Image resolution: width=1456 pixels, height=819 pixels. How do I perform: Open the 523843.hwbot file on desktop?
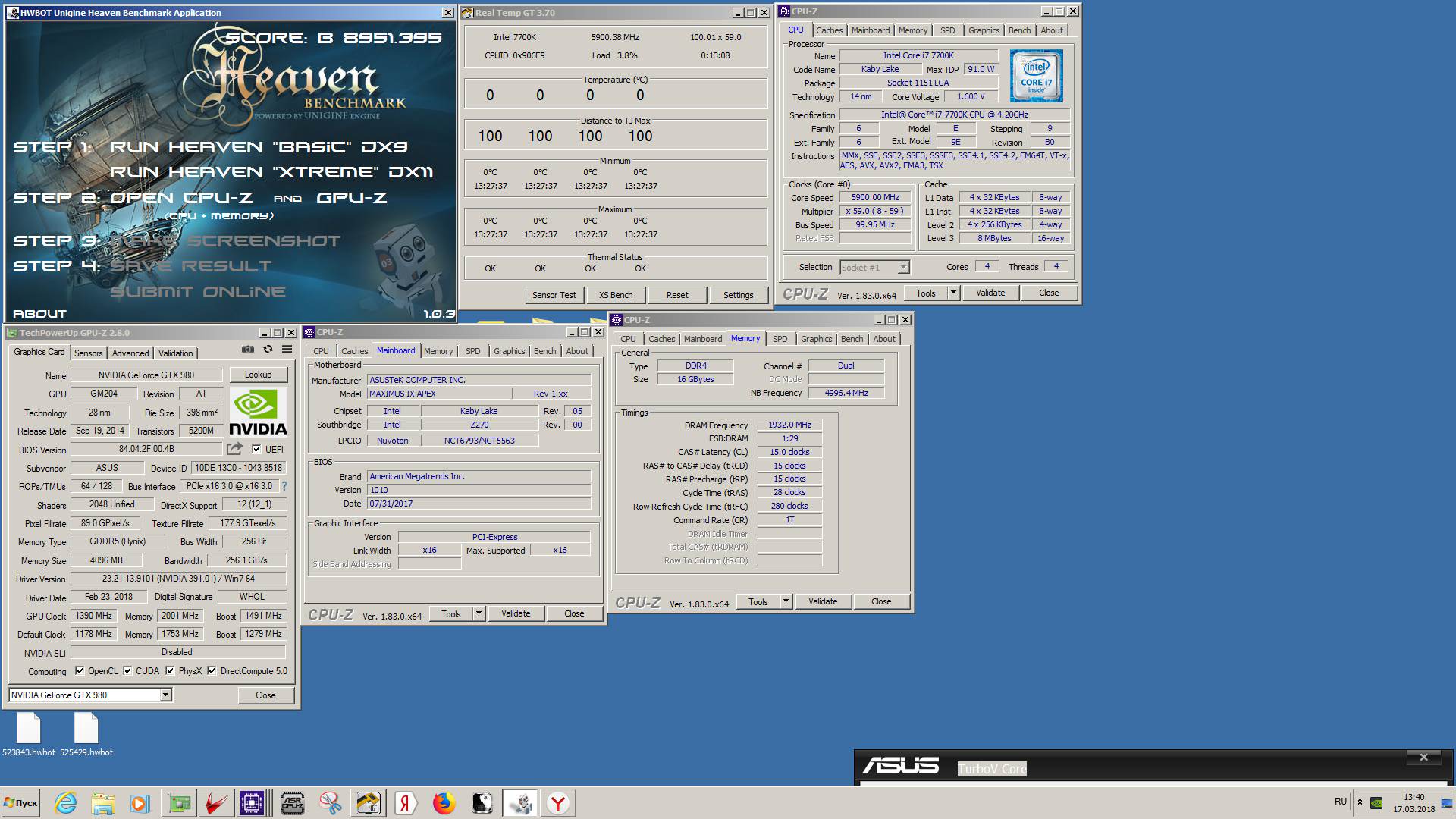[x=29, y=734]
